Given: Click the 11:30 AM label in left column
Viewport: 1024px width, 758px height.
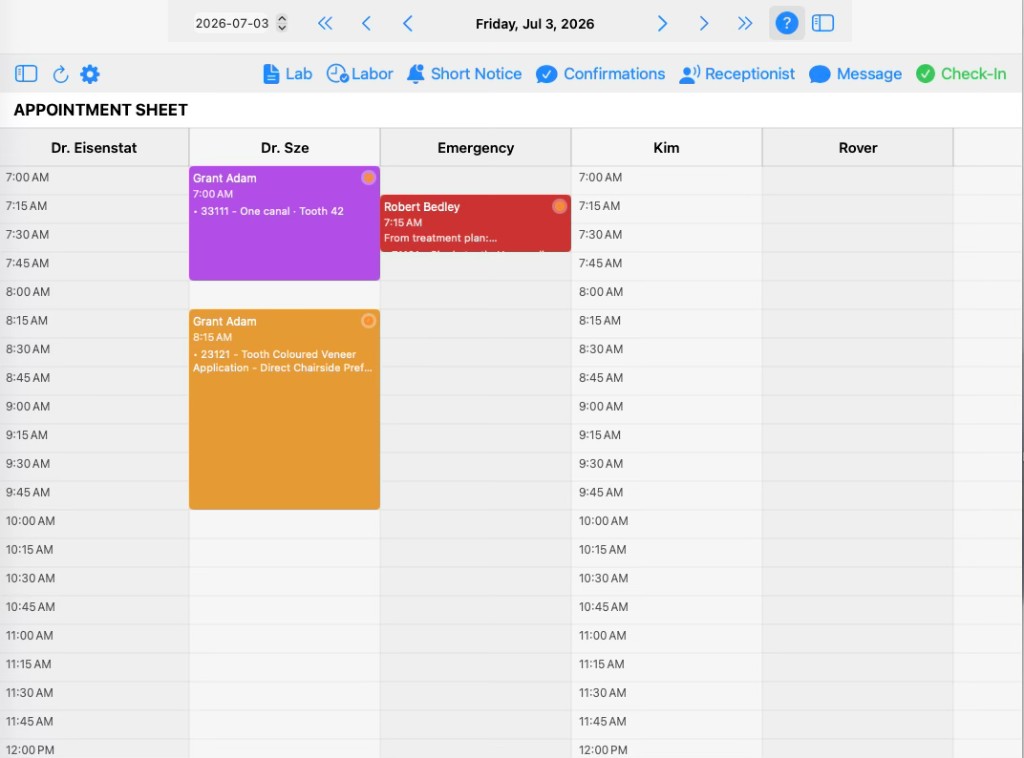Looking at the screenshot, I should (29, 693).
